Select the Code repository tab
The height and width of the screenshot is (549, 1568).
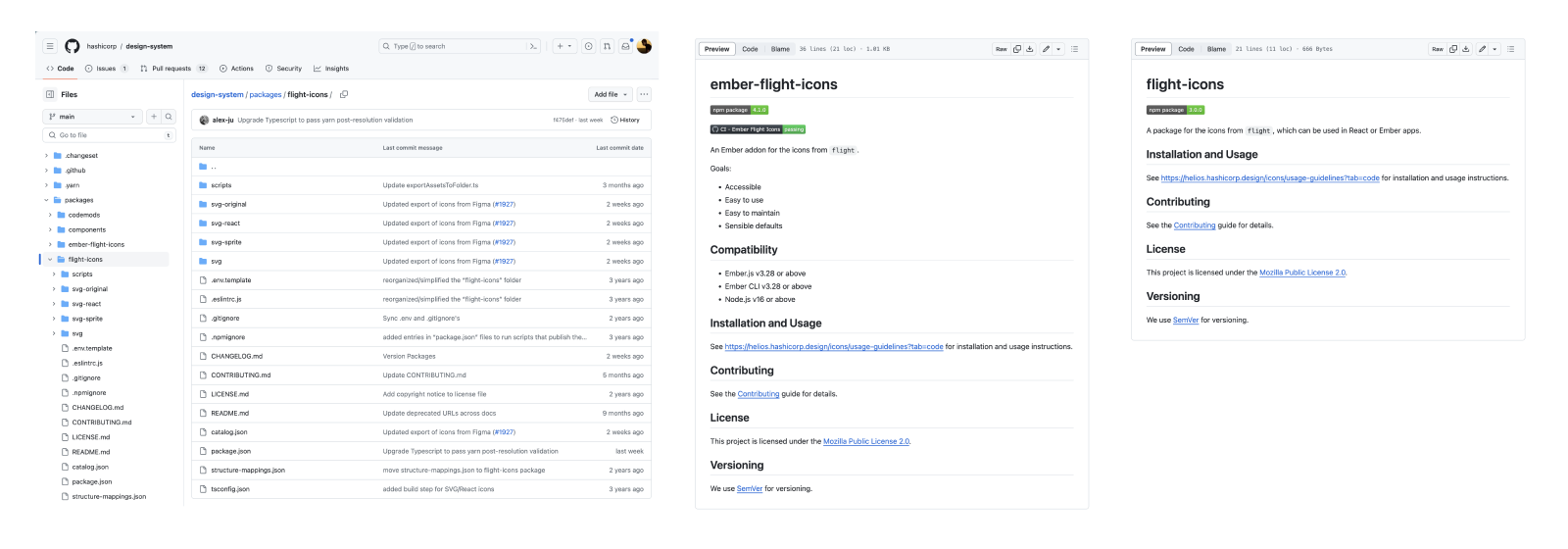point(60,69)
